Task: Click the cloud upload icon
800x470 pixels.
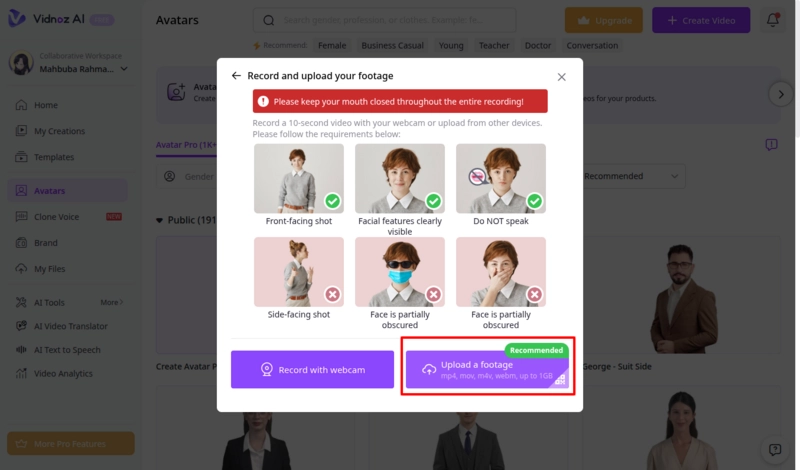Action: click(429, 369)
